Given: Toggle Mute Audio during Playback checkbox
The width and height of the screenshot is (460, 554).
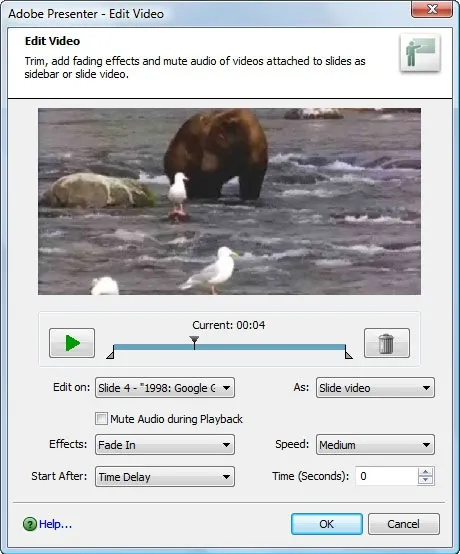Looking at the screenshot, I should click(101, 419).
